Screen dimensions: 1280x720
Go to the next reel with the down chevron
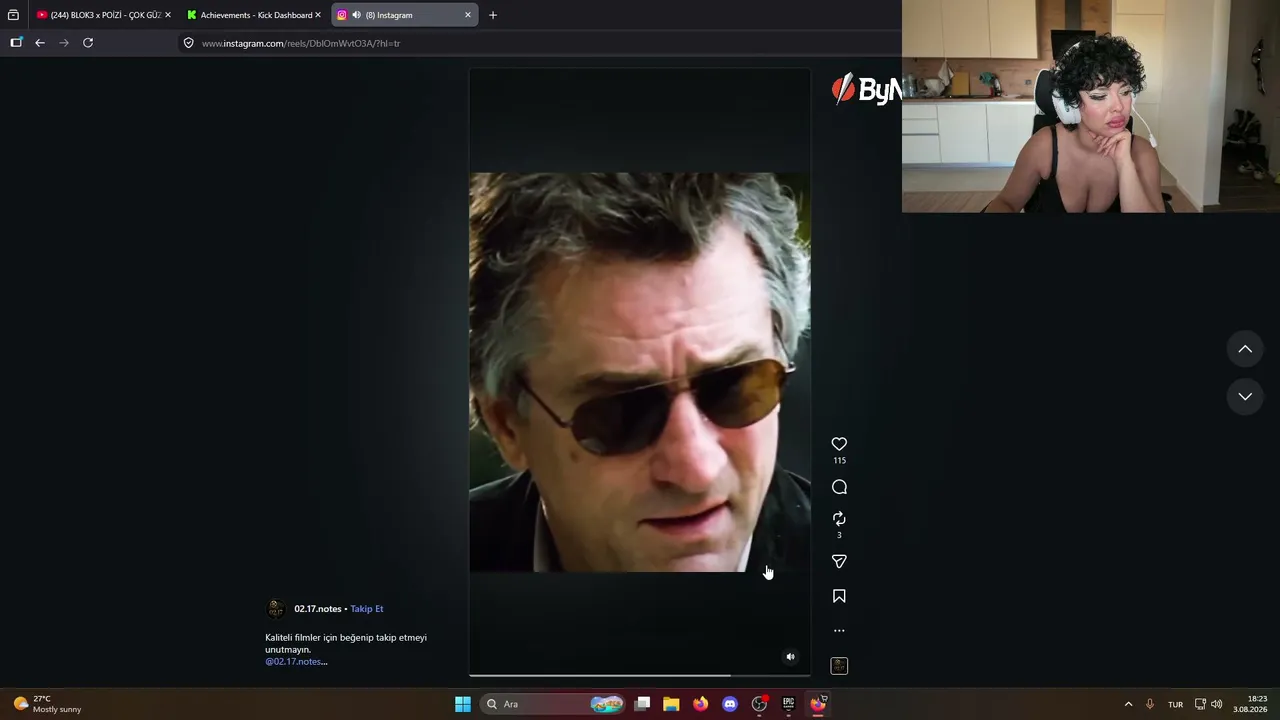click(x=1245, y=396)
